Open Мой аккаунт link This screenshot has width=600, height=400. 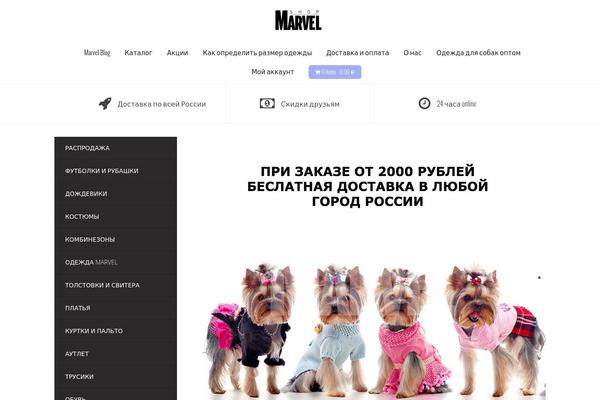[272, 72]
